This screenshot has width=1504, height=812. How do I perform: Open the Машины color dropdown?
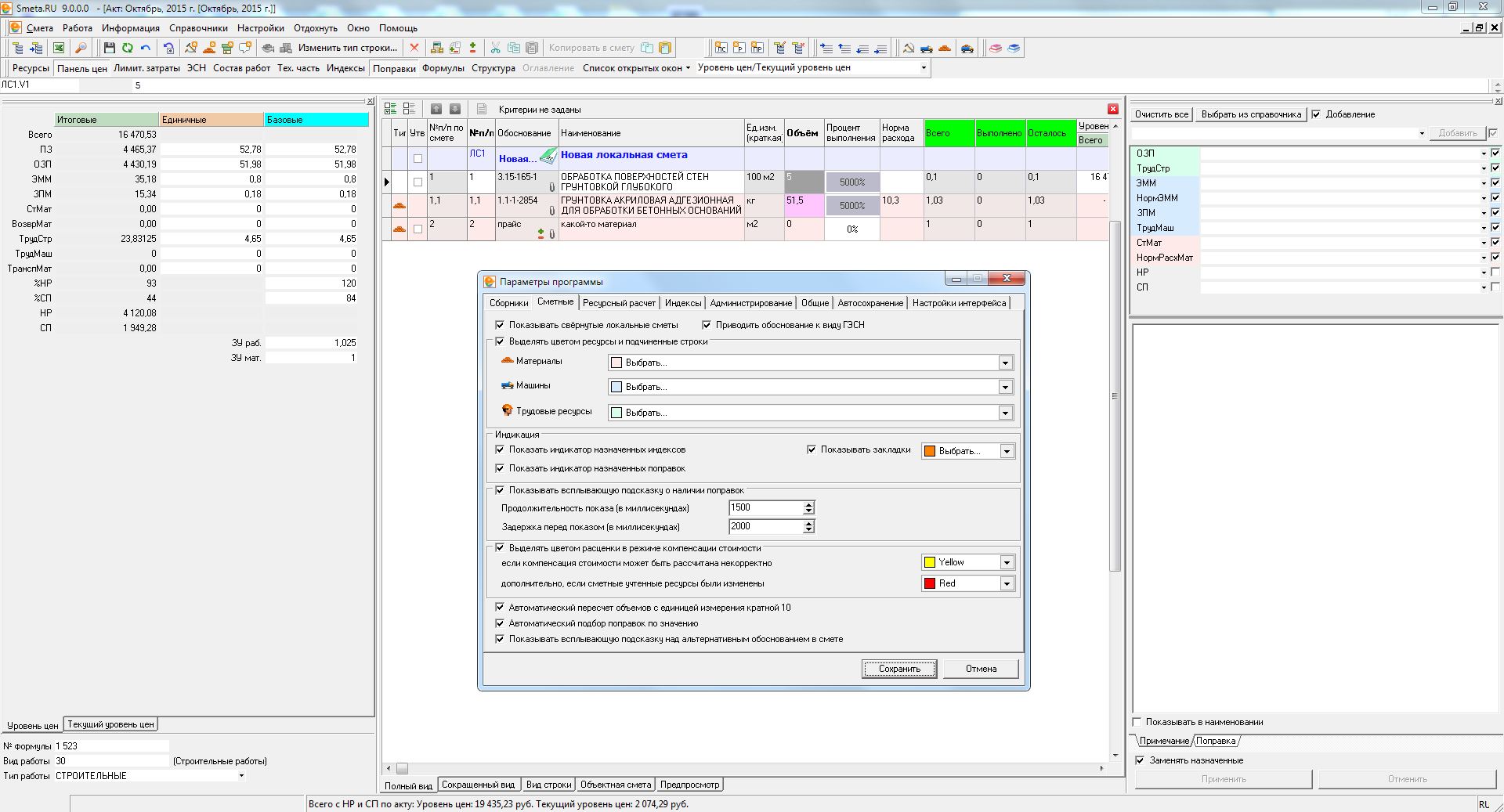[1005, 387]
